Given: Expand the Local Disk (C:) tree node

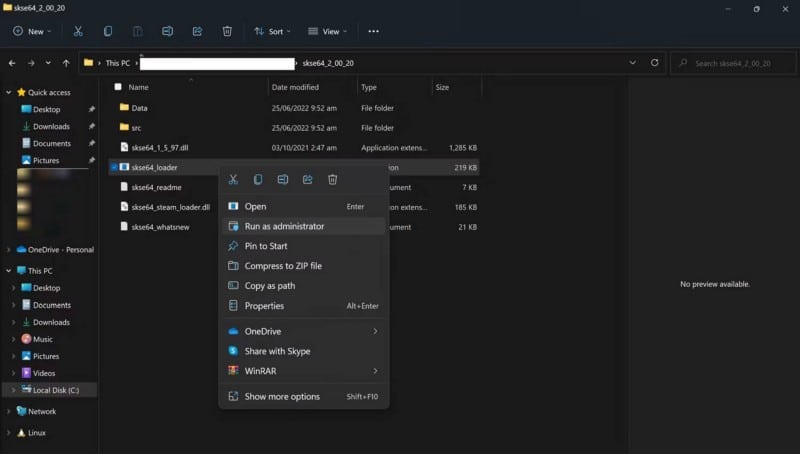Looking at the screenshot, I should 11,390.
